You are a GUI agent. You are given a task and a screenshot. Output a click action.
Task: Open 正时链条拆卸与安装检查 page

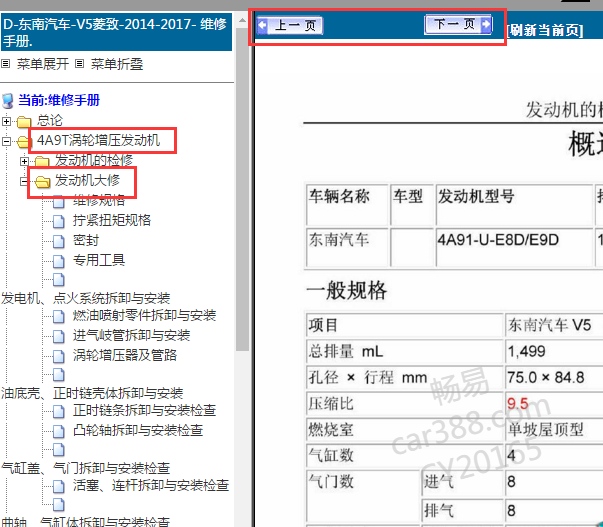[145, 410]
